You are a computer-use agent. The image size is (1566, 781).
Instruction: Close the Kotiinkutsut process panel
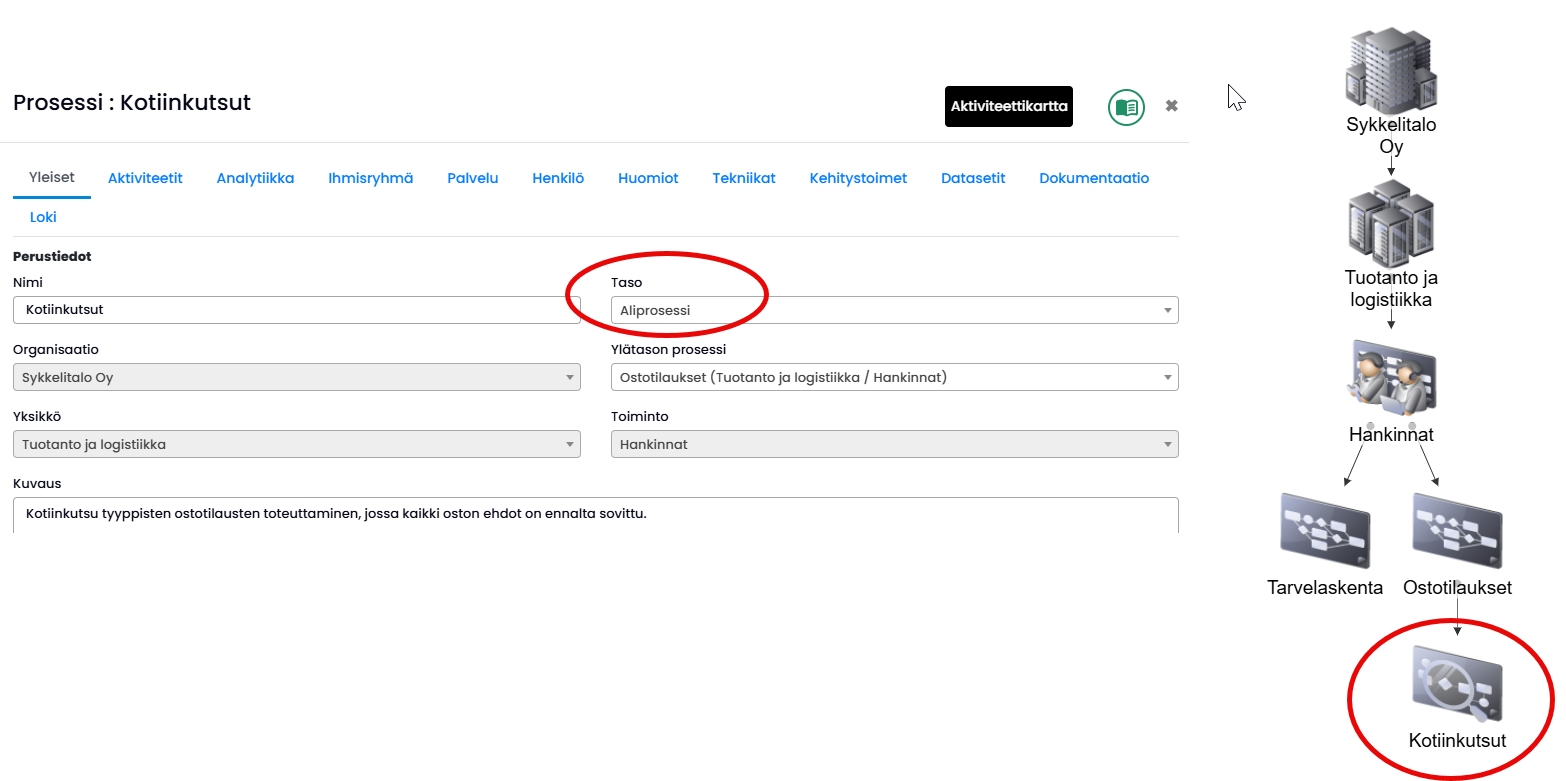pos(1172,106)
